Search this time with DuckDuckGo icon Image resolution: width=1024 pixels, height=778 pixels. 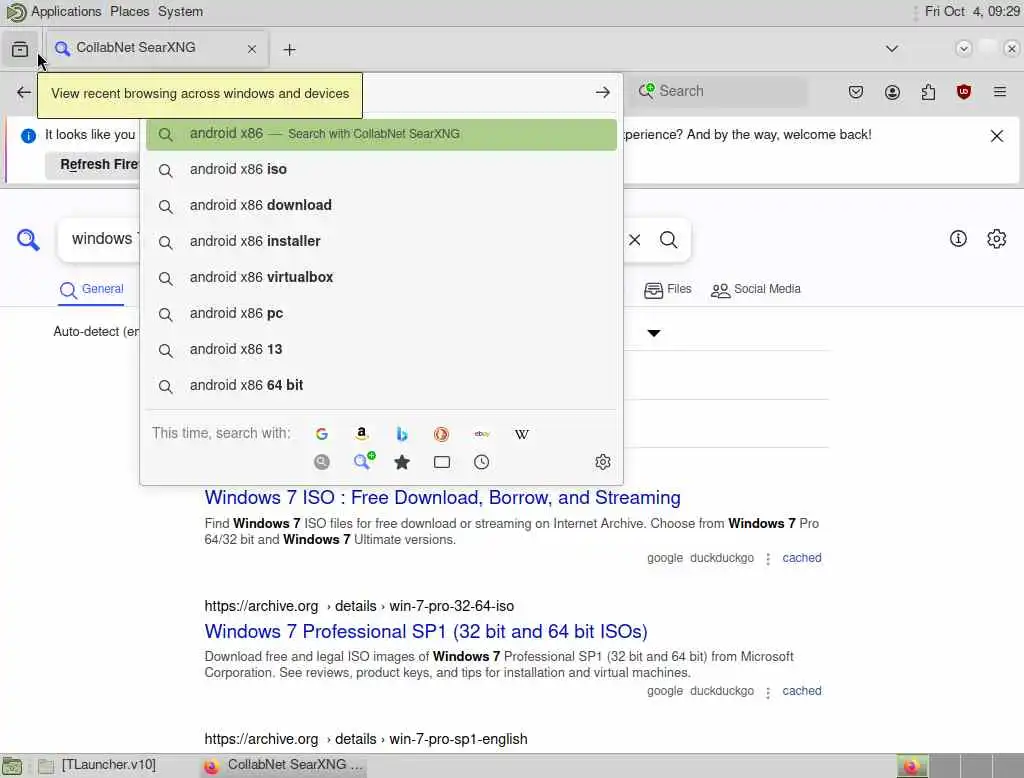441,434
